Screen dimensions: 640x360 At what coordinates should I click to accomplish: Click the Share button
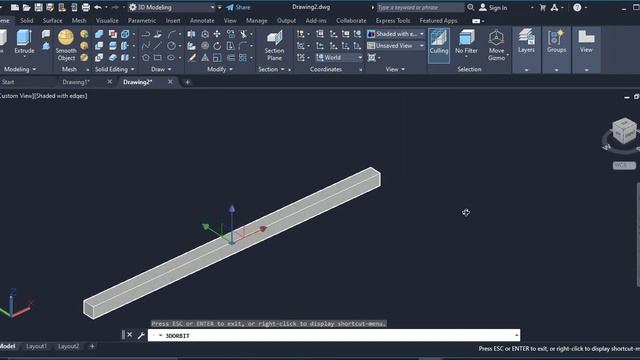click(238, 7)
